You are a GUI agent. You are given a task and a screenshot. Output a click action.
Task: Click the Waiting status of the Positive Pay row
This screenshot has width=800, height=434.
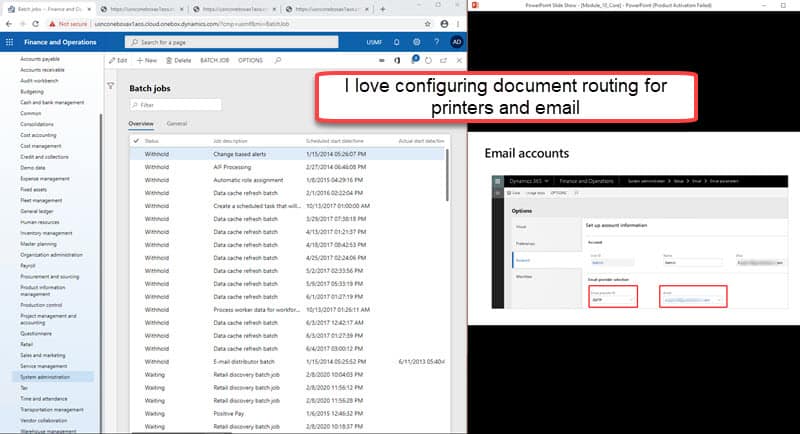pyautogui.click(x=155, y=414)
